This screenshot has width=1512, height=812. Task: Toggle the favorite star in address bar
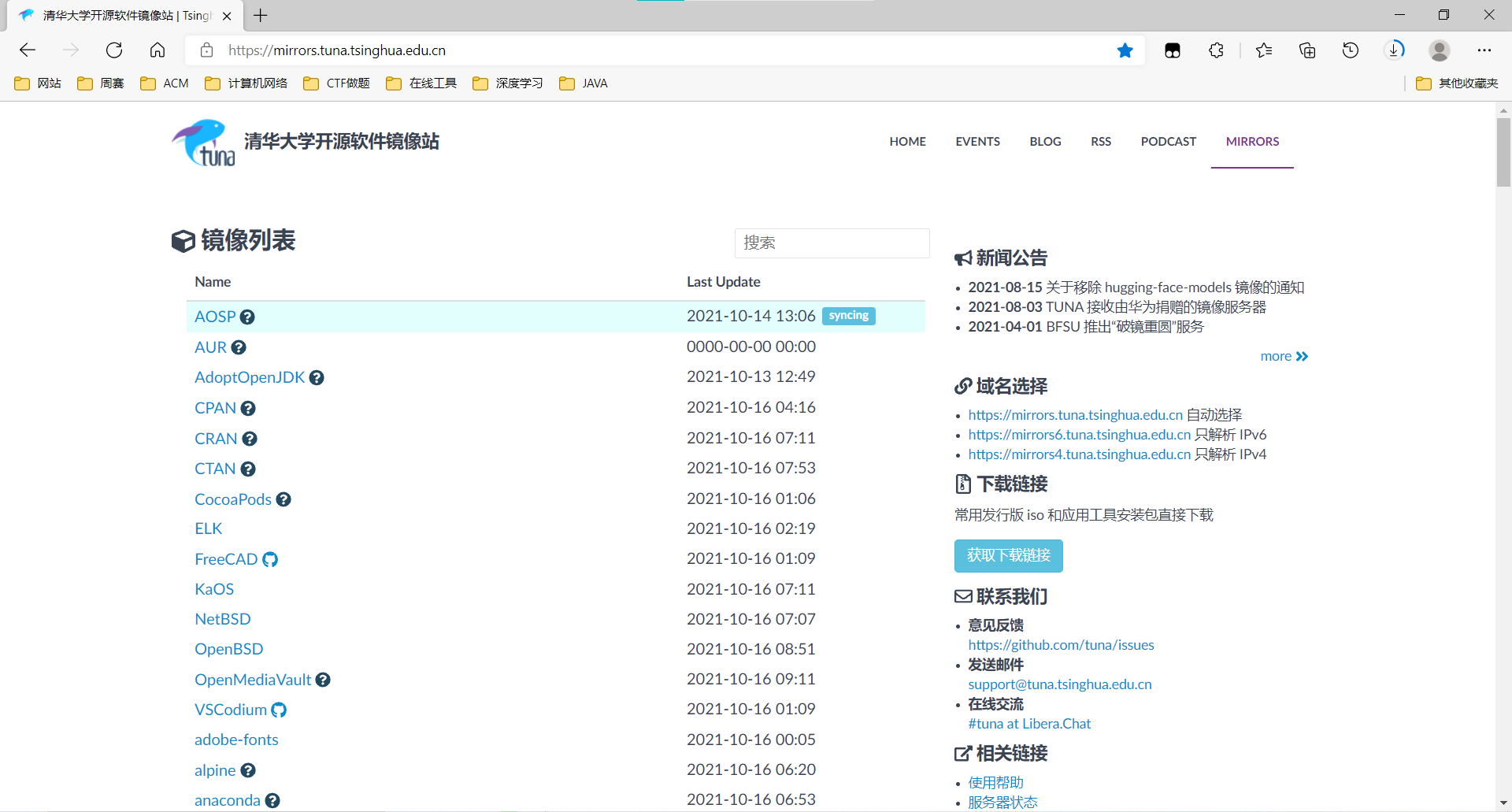pyautogui.click(x=1125, y=50)
